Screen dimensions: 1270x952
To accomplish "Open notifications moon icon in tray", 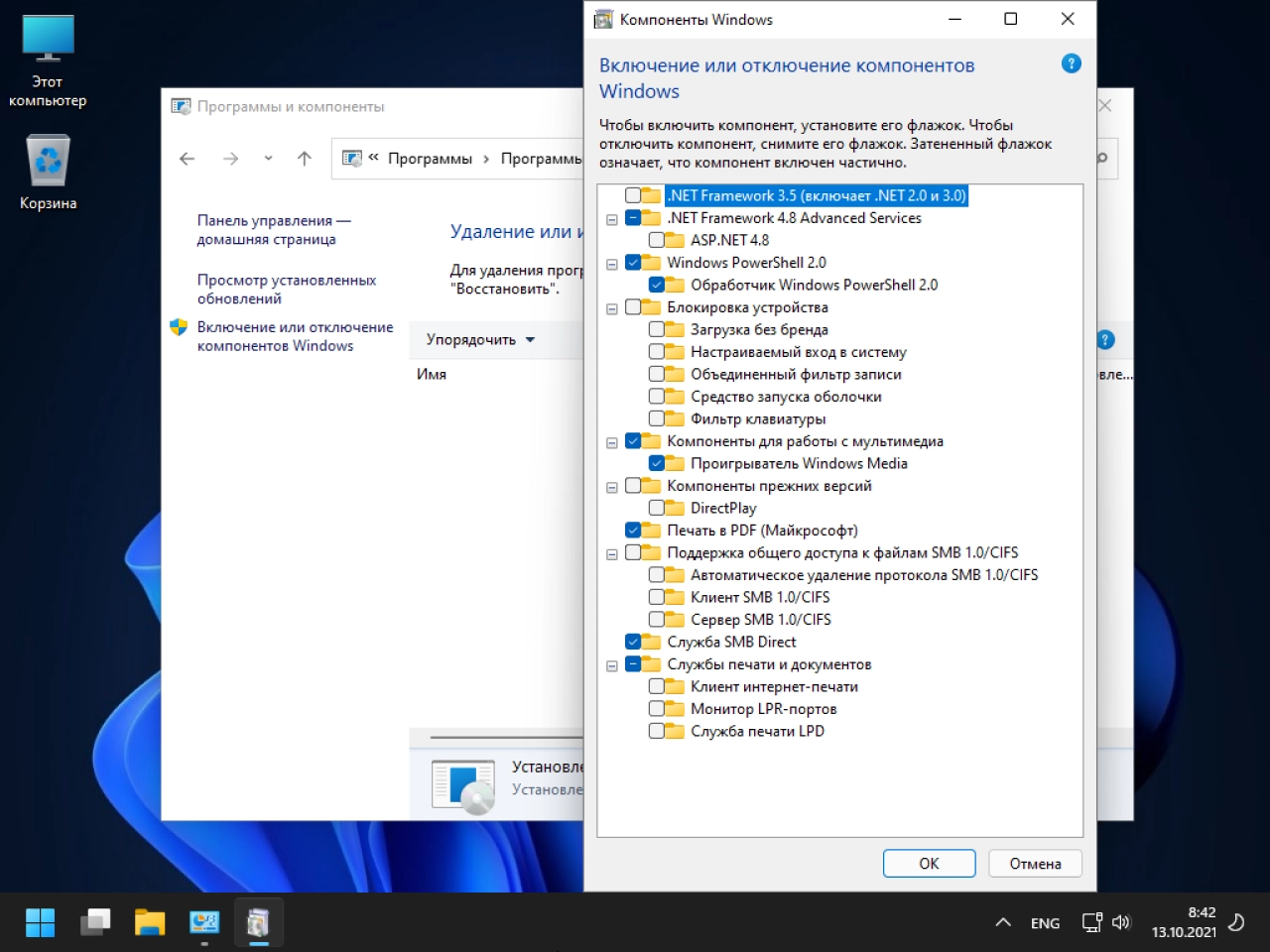I will tap(1236, 922).
